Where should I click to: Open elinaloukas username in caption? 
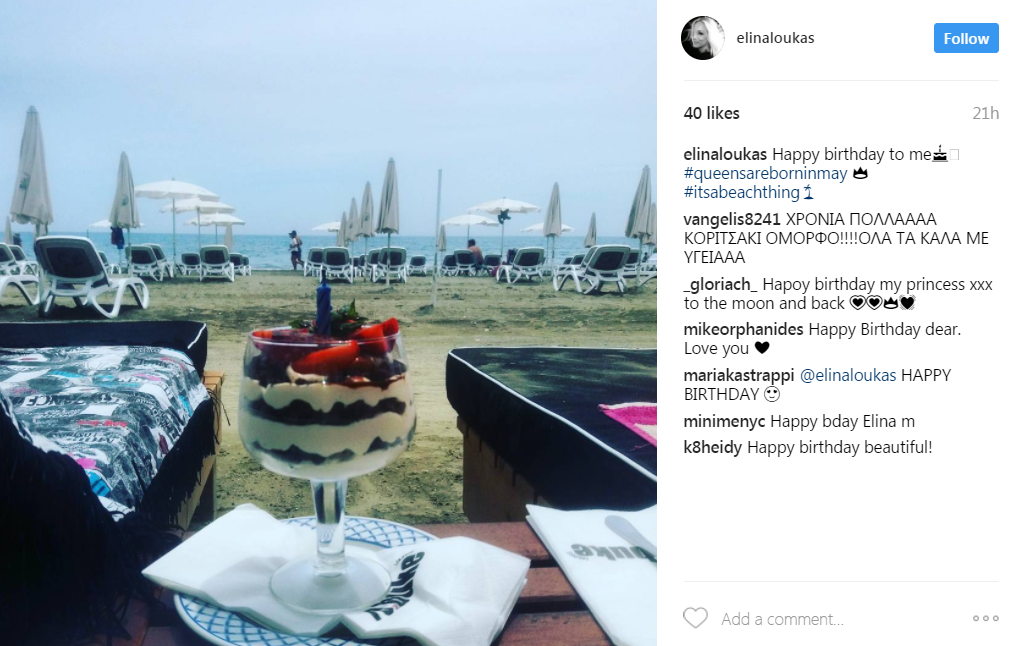coord(725,155)
